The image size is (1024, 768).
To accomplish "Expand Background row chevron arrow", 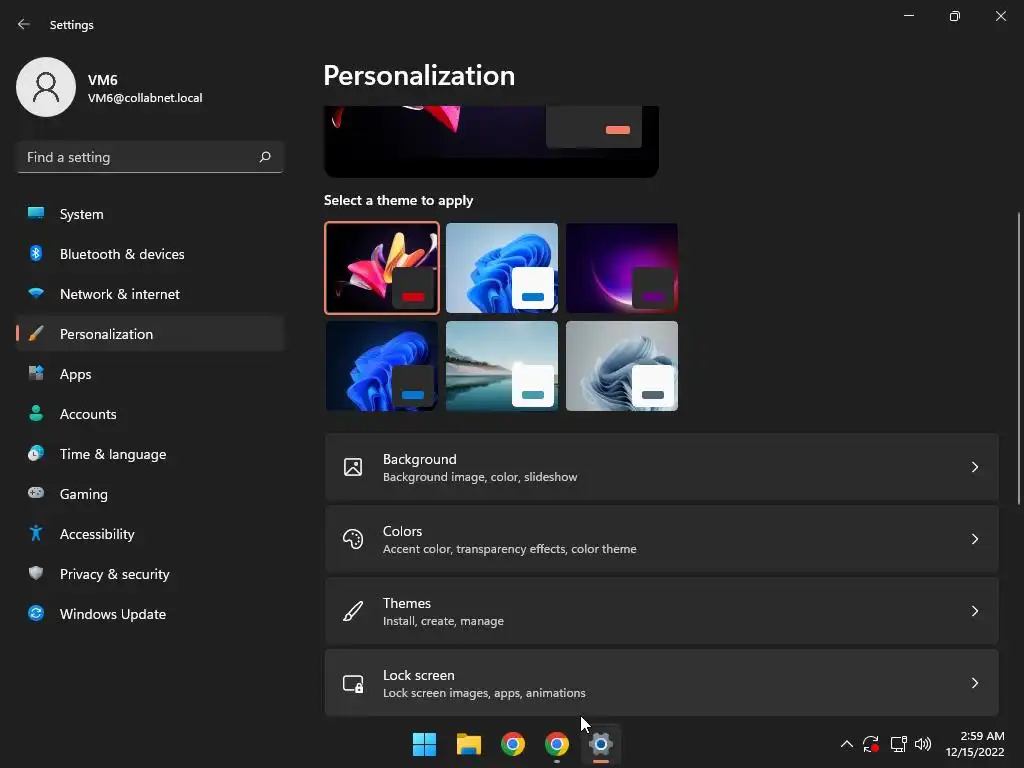I will click(974, 467).
